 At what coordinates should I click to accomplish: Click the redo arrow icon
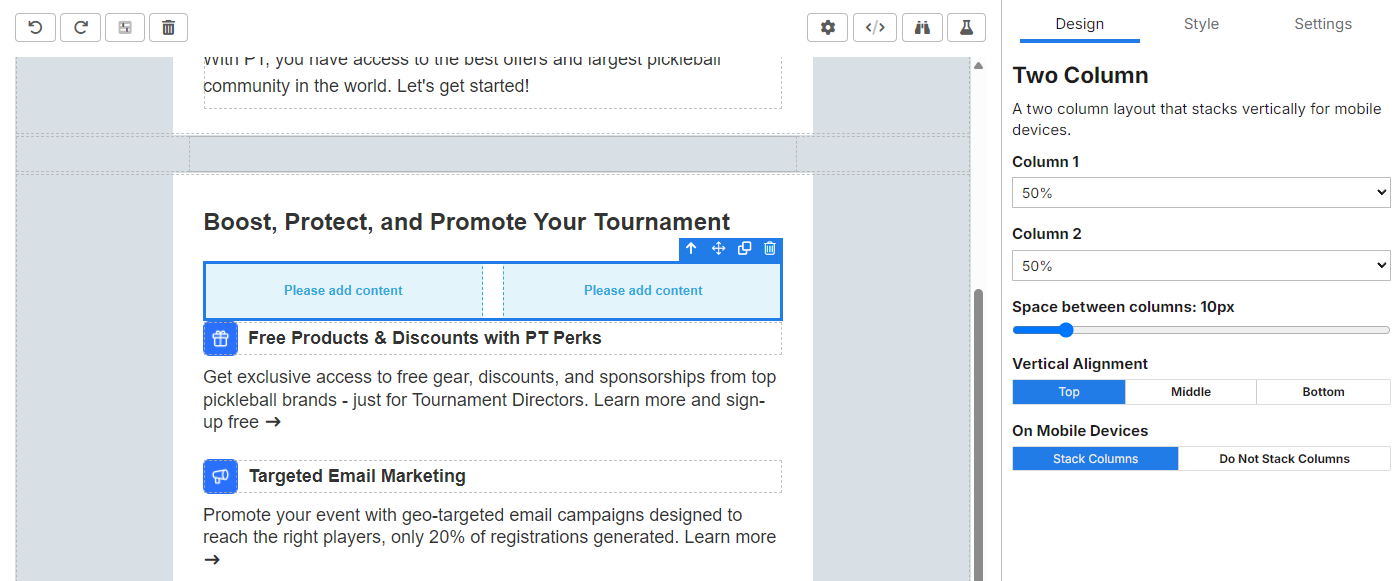(80, 28)
